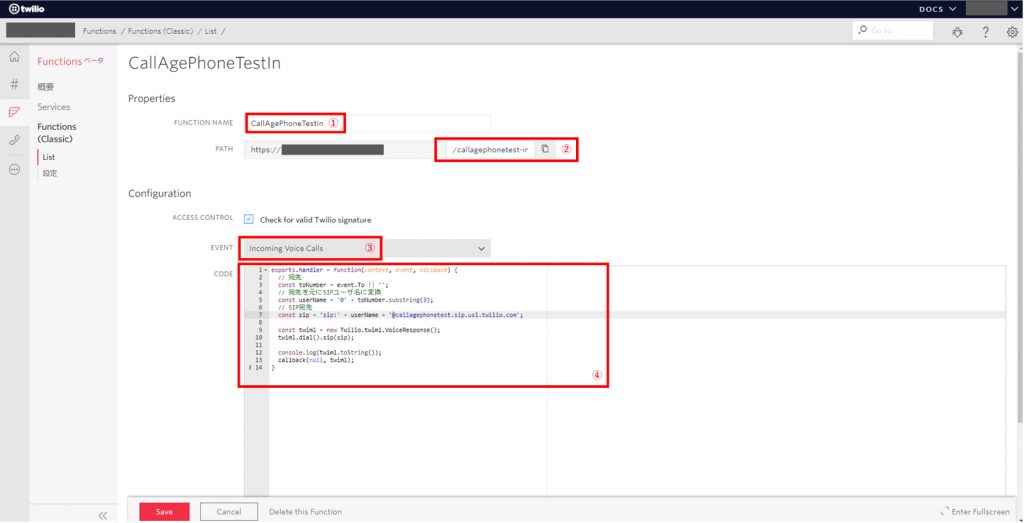Toggle Check for valid Twilio signature

coord(249,219)
